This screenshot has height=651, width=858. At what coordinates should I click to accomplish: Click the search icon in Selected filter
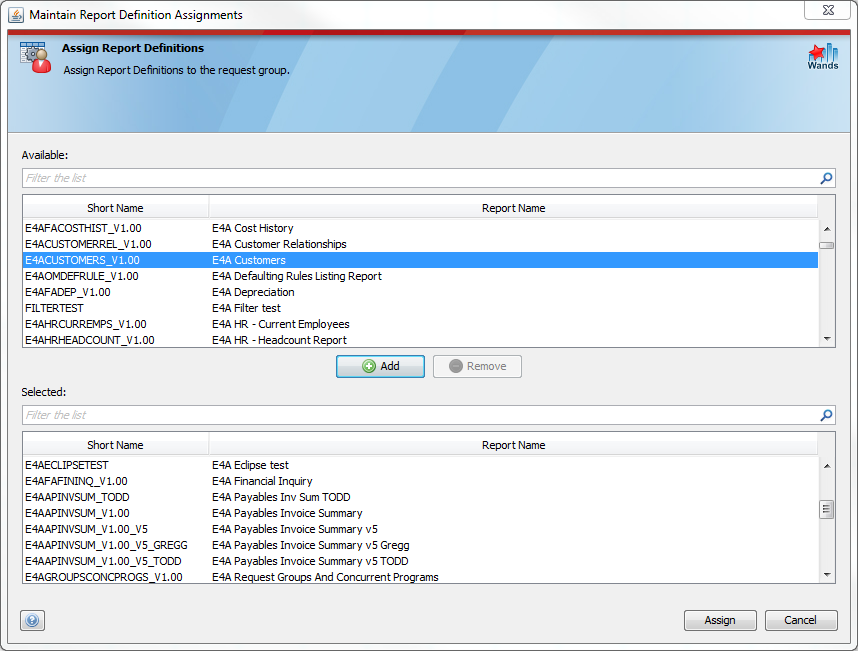[826, 415]
